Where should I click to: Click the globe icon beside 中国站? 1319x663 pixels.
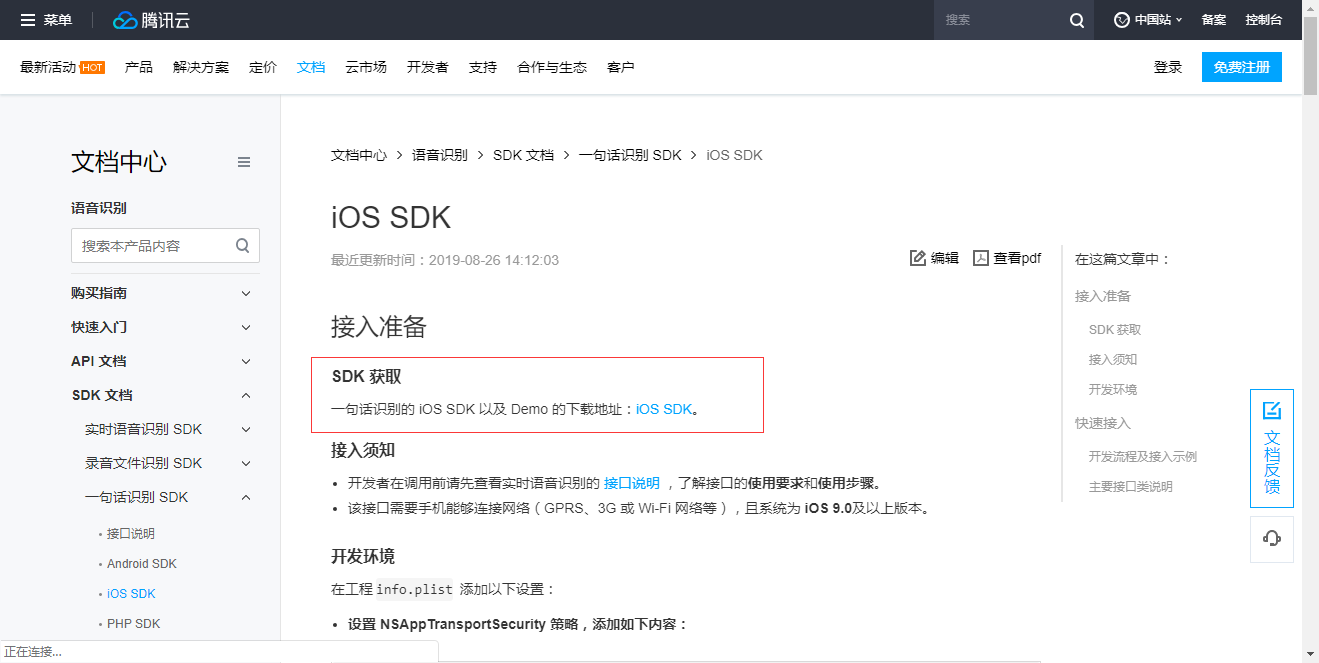click(x=1122, y=20)
